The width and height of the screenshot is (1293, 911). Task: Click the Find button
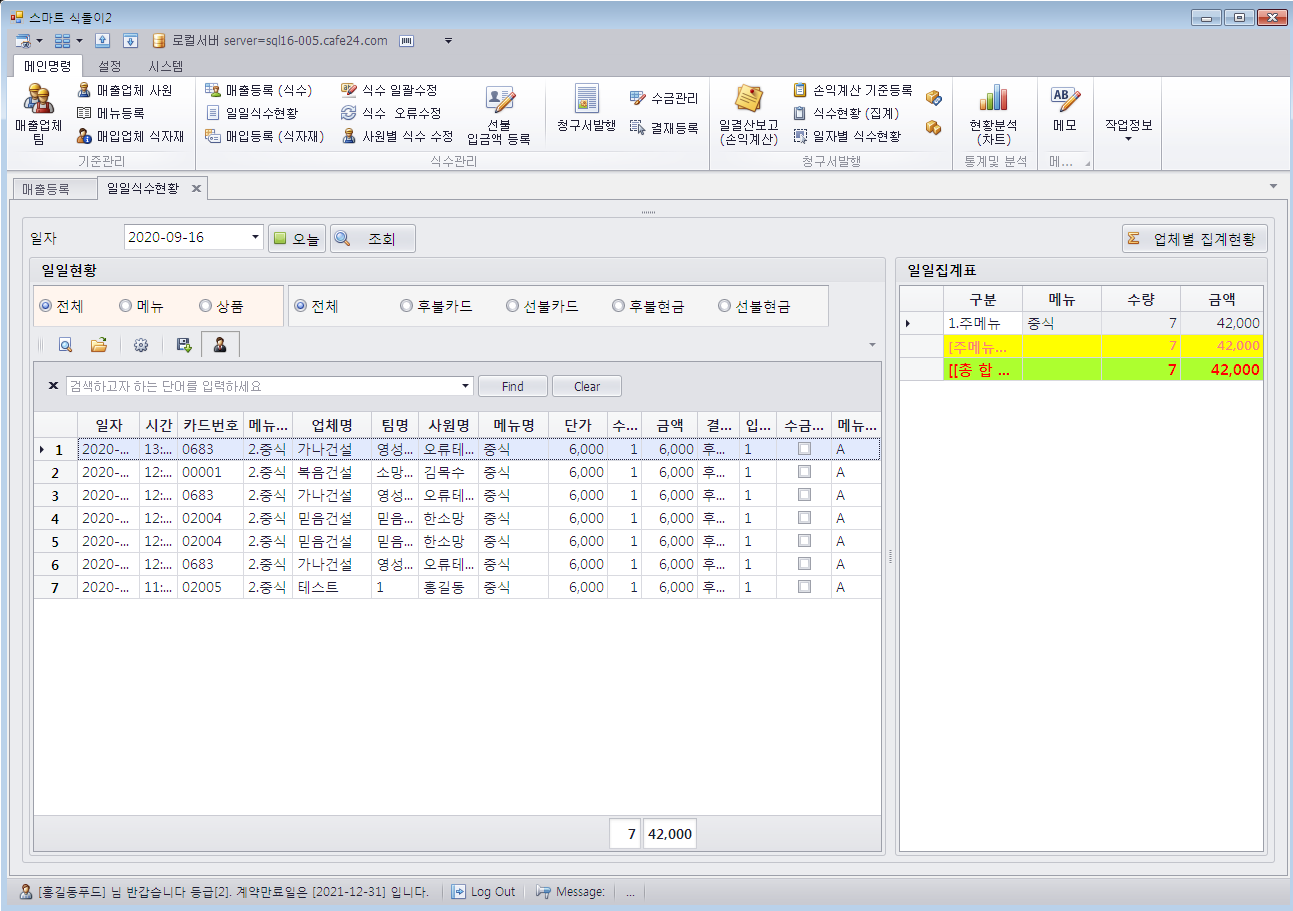click(x=513, y=386)
